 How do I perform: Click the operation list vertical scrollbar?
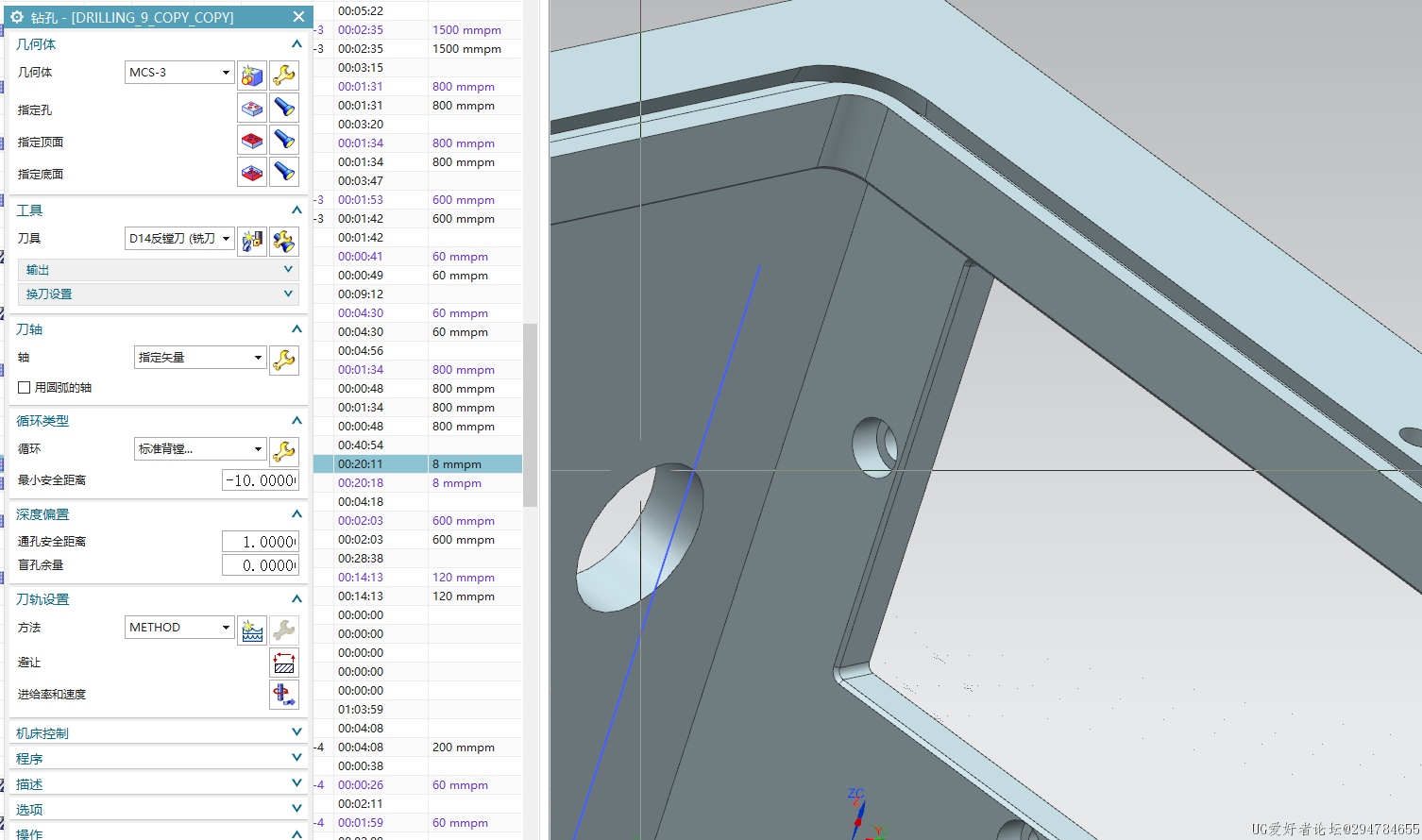(x=530, y=415)
